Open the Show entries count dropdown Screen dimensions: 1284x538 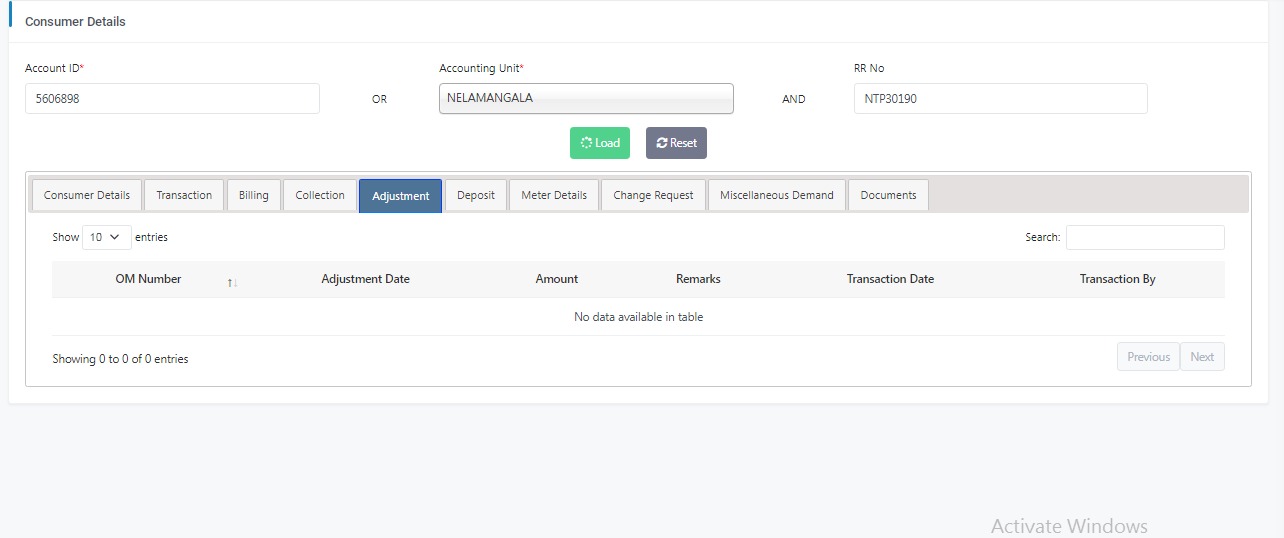(x=106, y=238)
